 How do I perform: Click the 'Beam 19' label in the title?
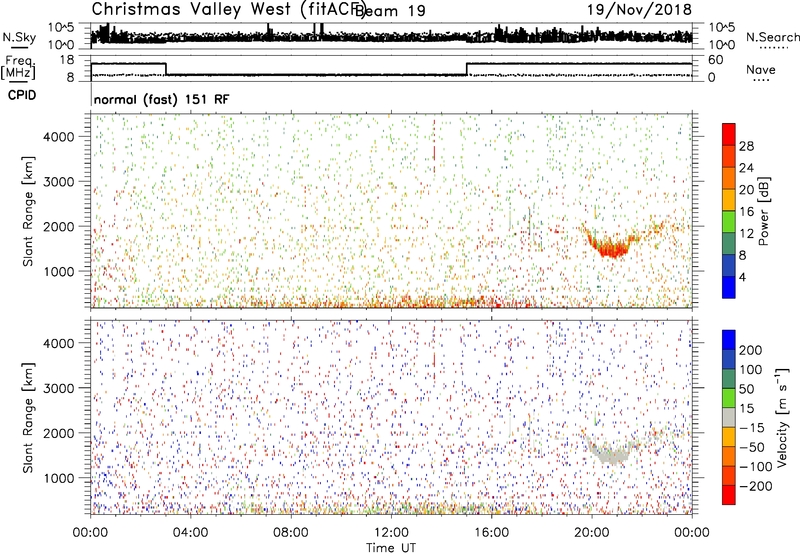coord(390,10)
